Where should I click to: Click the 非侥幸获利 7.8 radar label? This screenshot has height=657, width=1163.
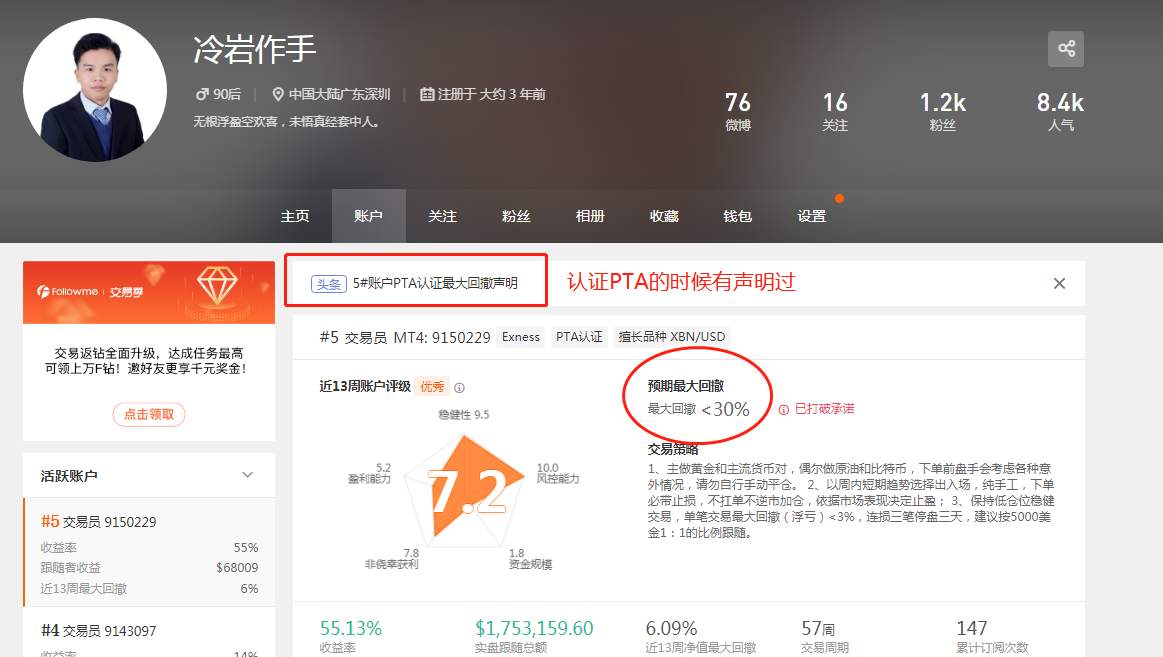392,558
